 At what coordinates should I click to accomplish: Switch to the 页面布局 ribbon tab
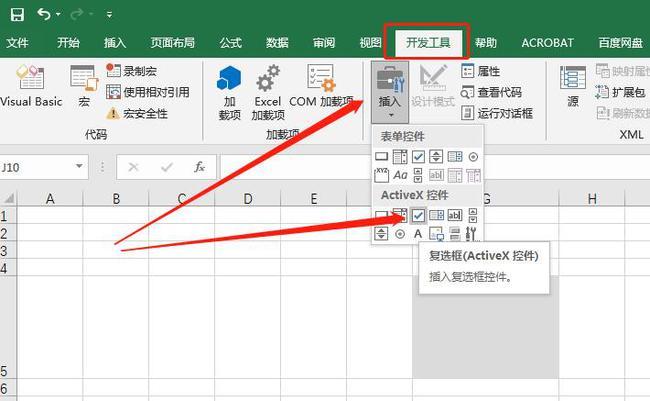(172, 43)
